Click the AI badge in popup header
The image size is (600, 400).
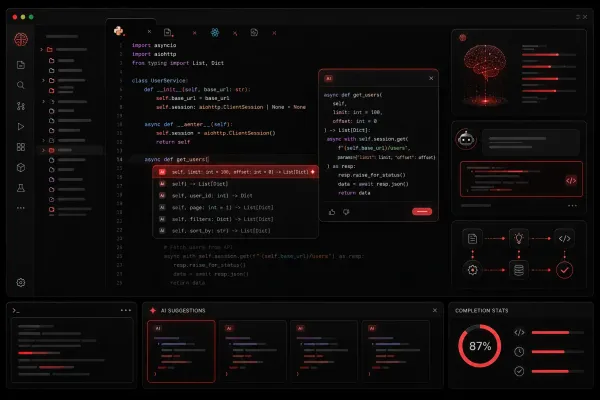pyautogui.click(x=329, y=78)
